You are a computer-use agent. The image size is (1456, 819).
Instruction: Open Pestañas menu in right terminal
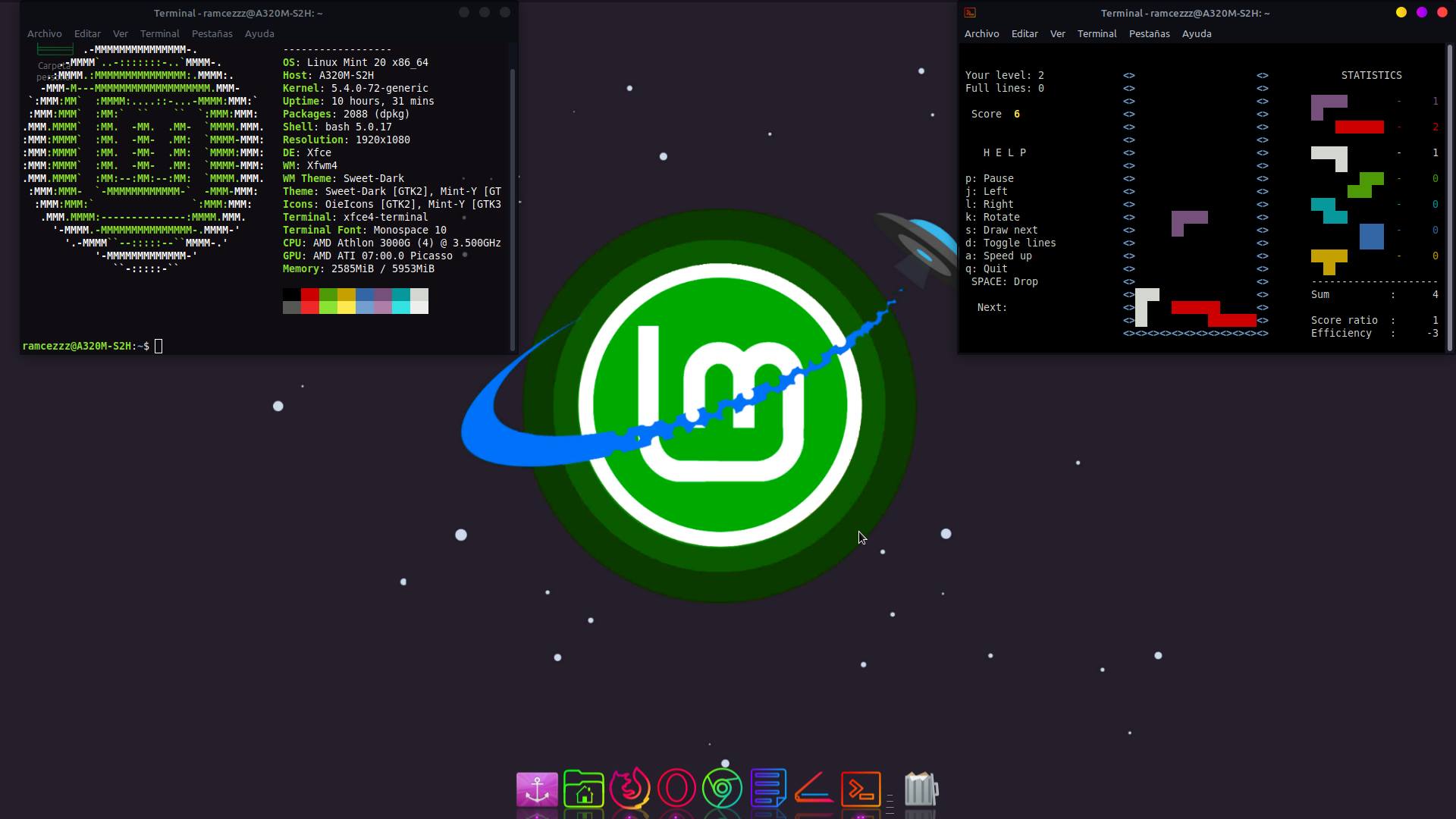(x=1149, y=33)
